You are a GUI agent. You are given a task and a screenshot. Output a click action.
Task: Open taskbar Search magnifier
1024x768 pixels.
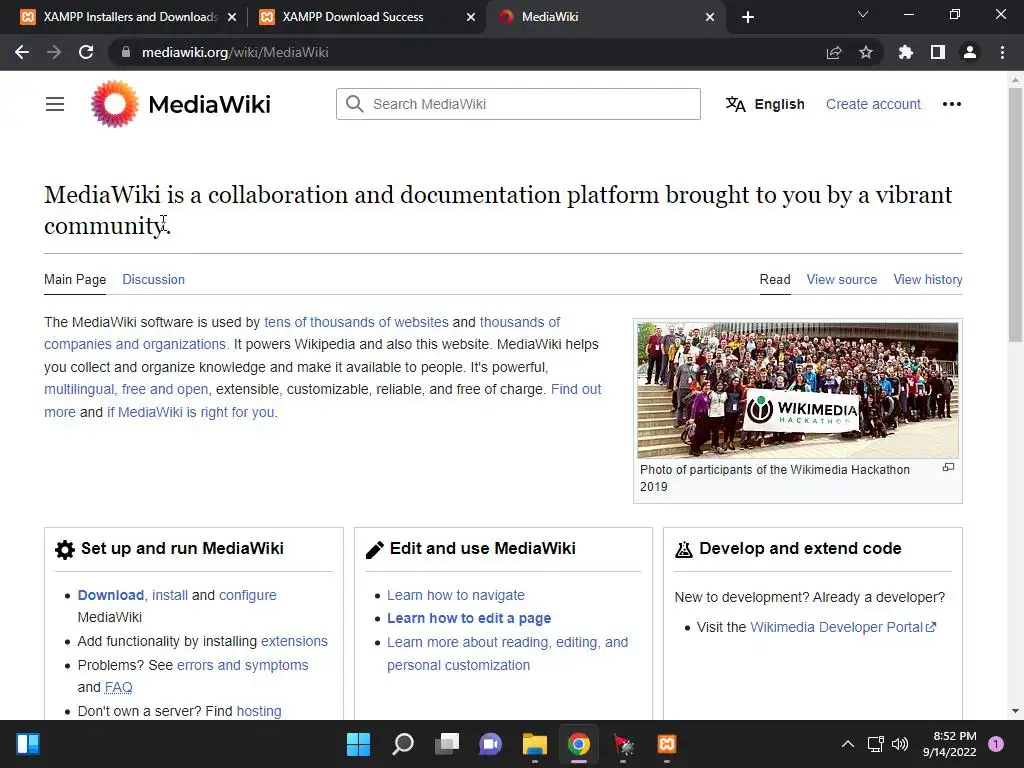pos(403,744)
